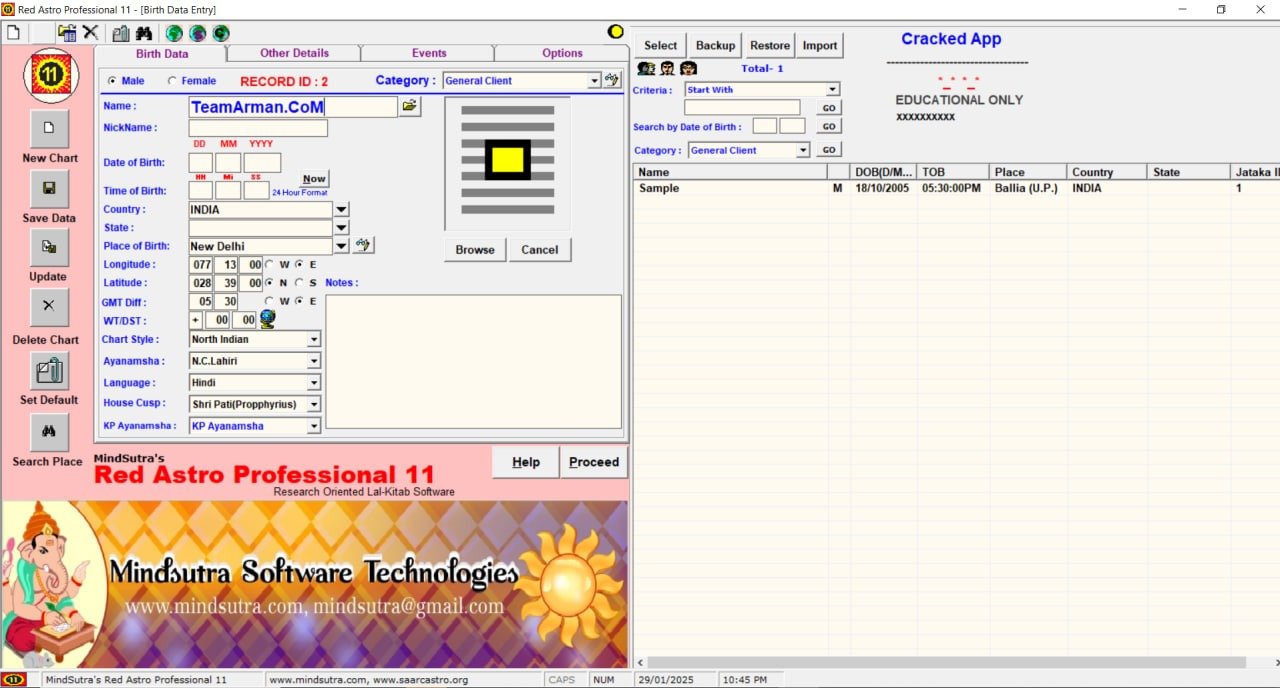Screen dimensions: 1280x688
Task: Click the third person icon beside Total label
Action: pyautogui.click(x=688, y=69)
